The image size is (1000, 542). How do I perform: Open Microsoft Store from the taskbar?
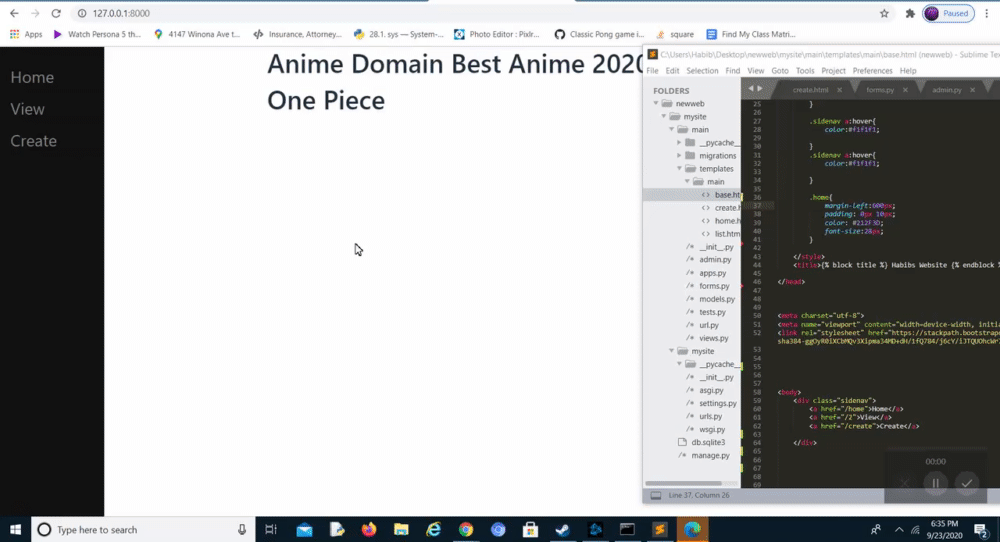tap(530, 529)
